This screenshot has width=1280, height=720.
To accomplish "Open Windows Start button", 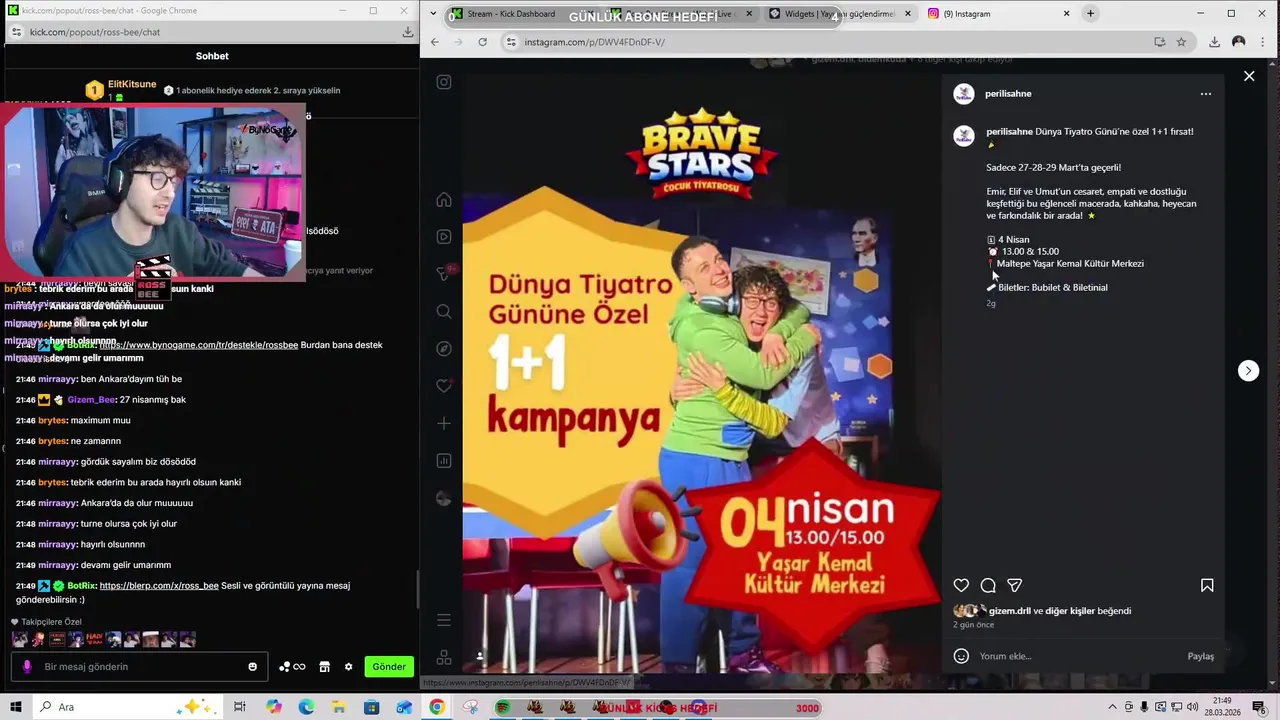I will pos(15,707).
